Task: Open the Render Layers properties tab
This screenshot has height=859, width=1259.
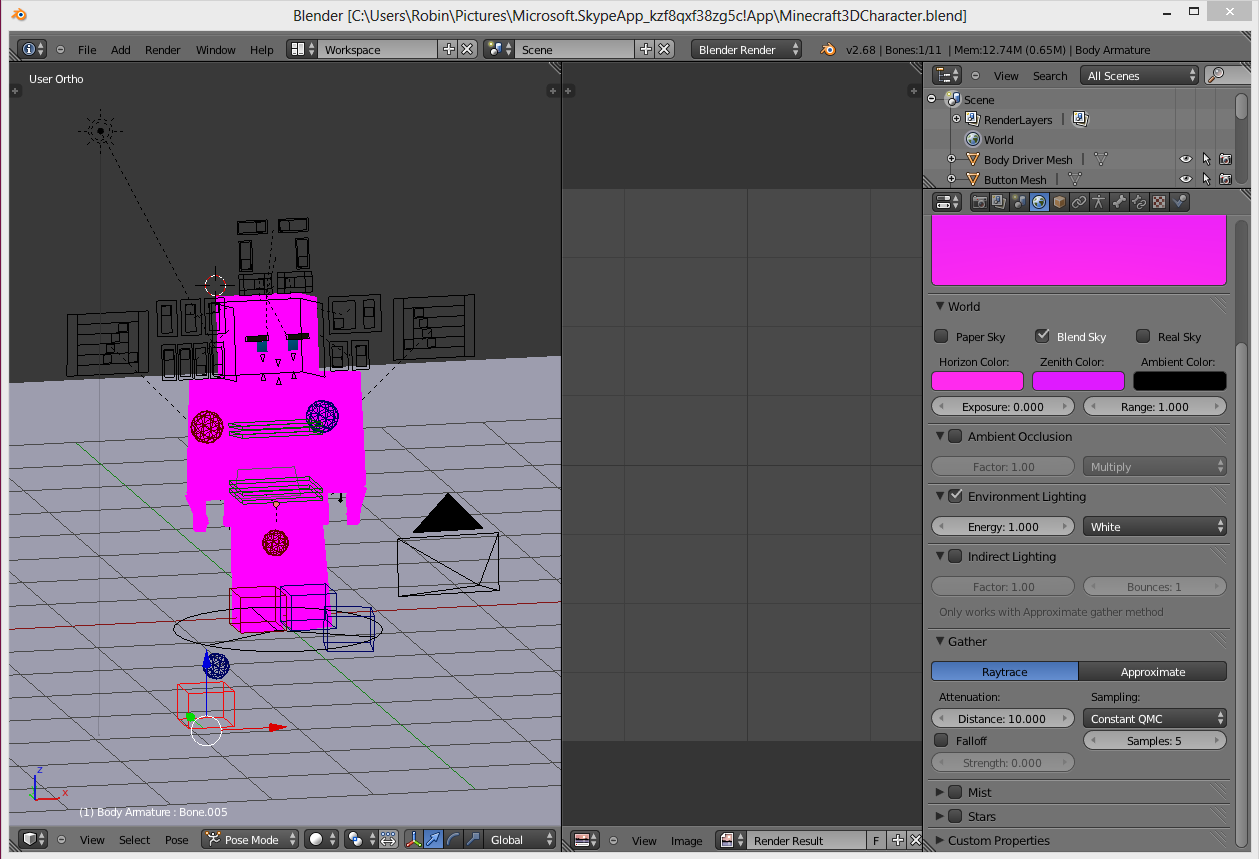Action: click(999, 202)
